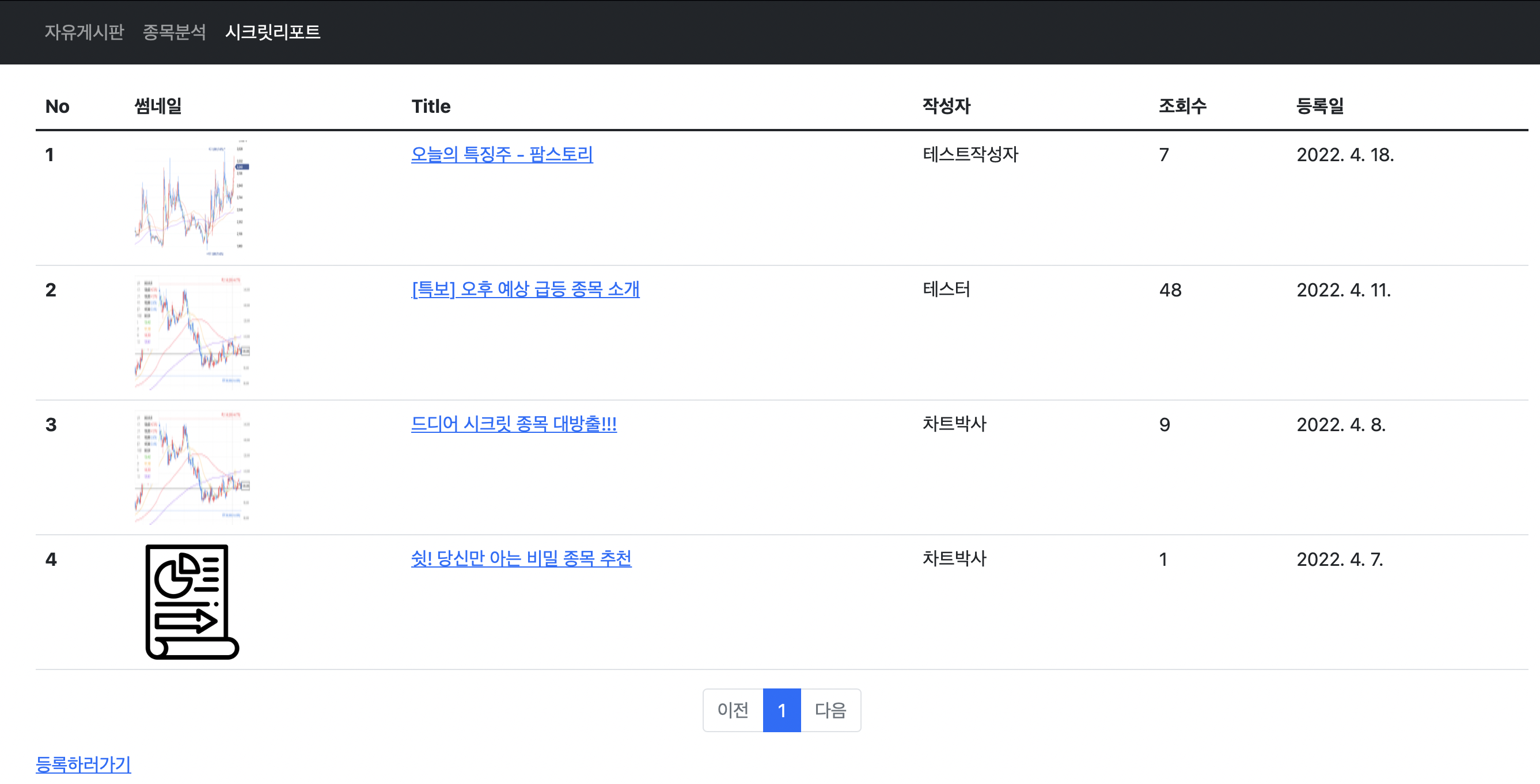Image resolution: width=1540 pixels, height=784 pixels.
Task: Click the 등록일 column header
Action: (1319, 106)
